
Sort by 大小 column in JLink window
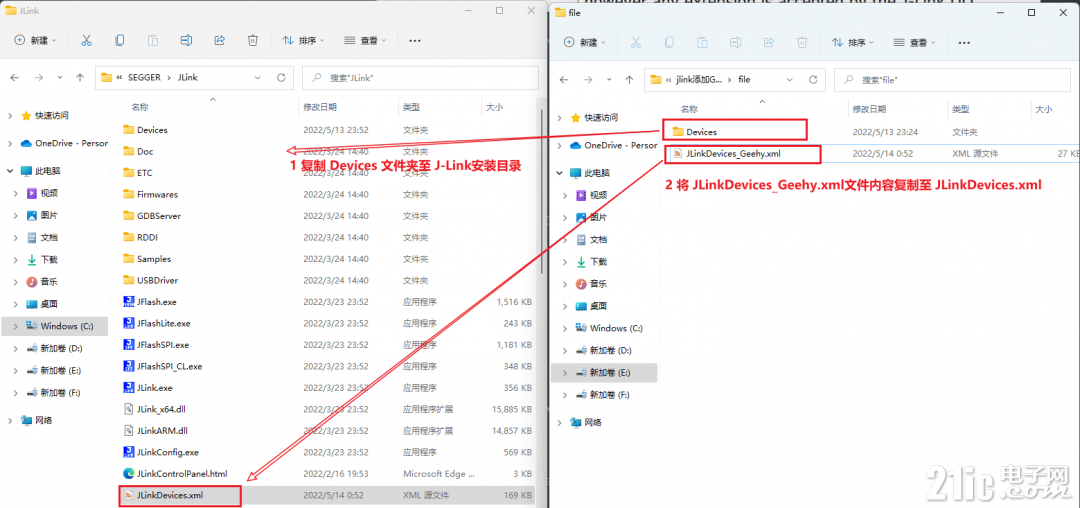click(x=495, y=107)
